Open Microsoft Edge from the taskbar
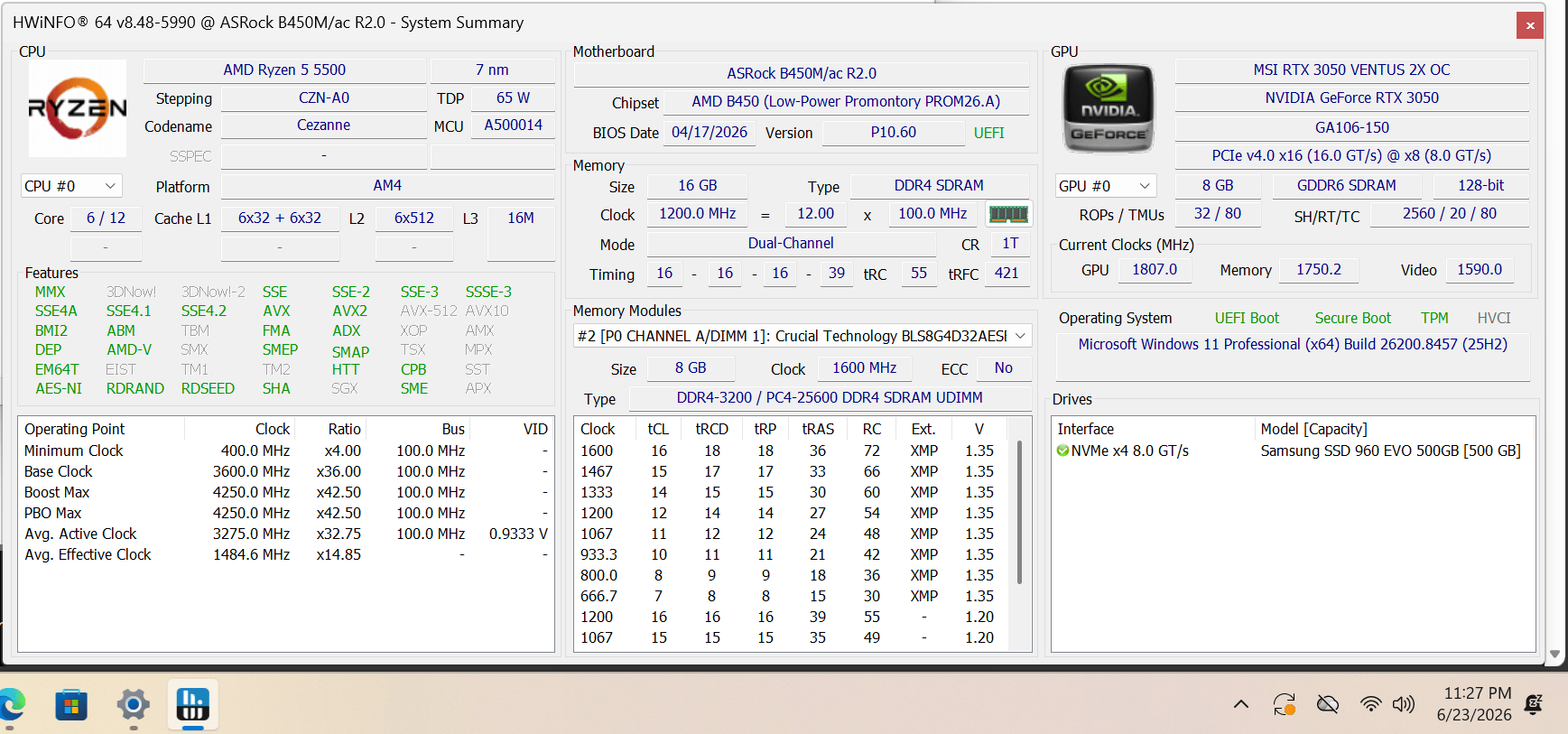Viewport: 1568px width, 734px height. 11,704
